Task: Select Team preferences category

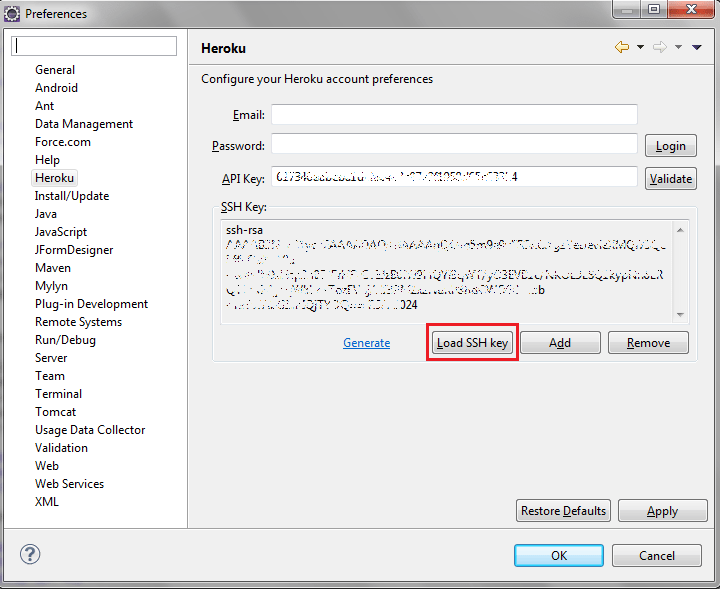Action: pyautogui.click(x=50, y=376)
